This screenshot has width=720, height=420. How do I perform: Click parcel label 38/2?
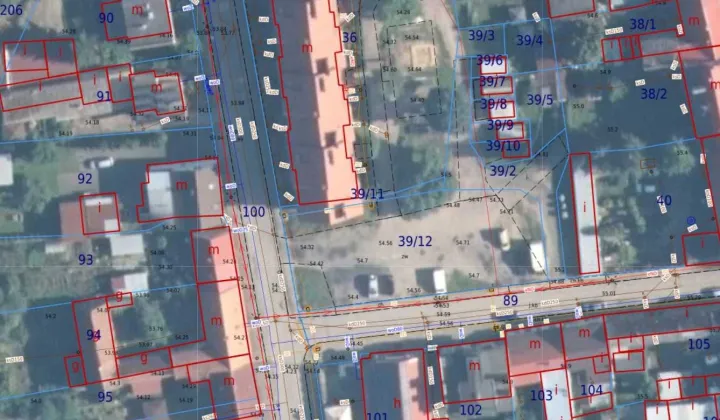[654, 94]
